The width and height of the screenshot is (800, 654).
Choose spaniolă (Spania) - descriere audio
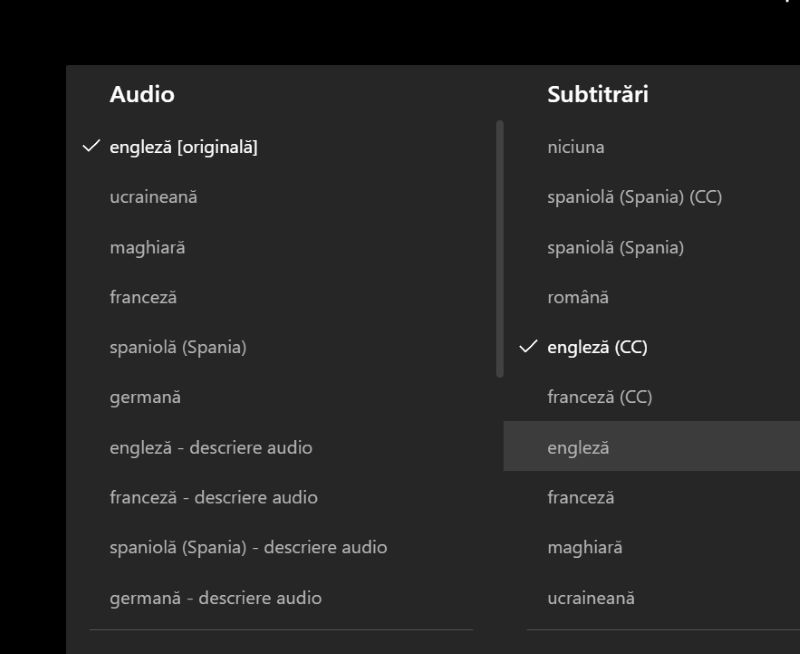pyautogui.click(x=248, y=547)
